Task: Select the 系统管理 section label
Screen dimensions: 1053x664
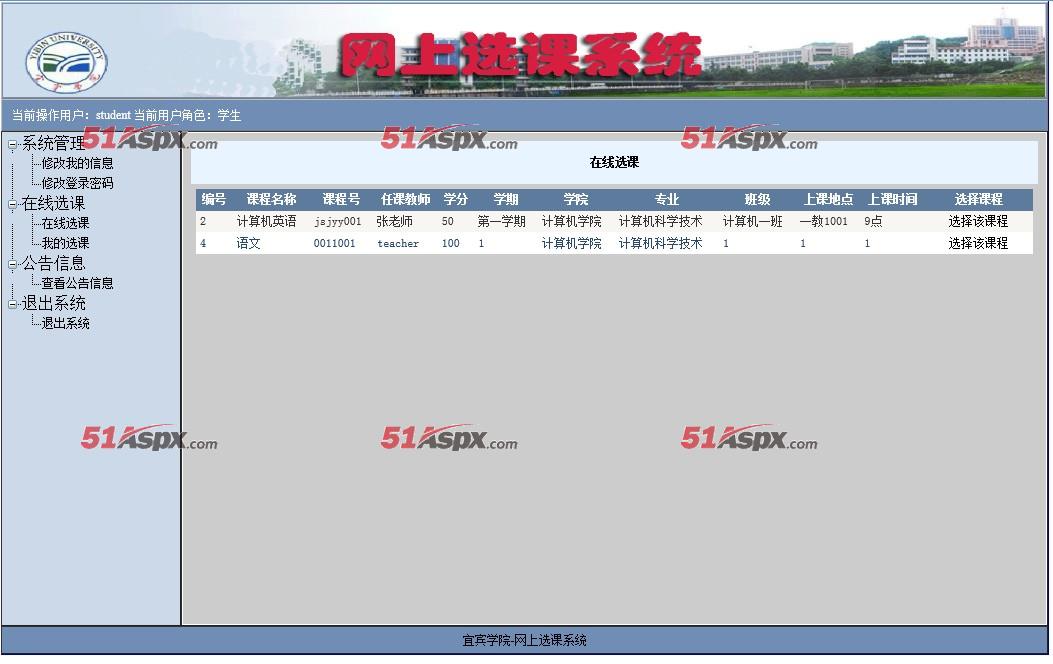Action: 53,143
